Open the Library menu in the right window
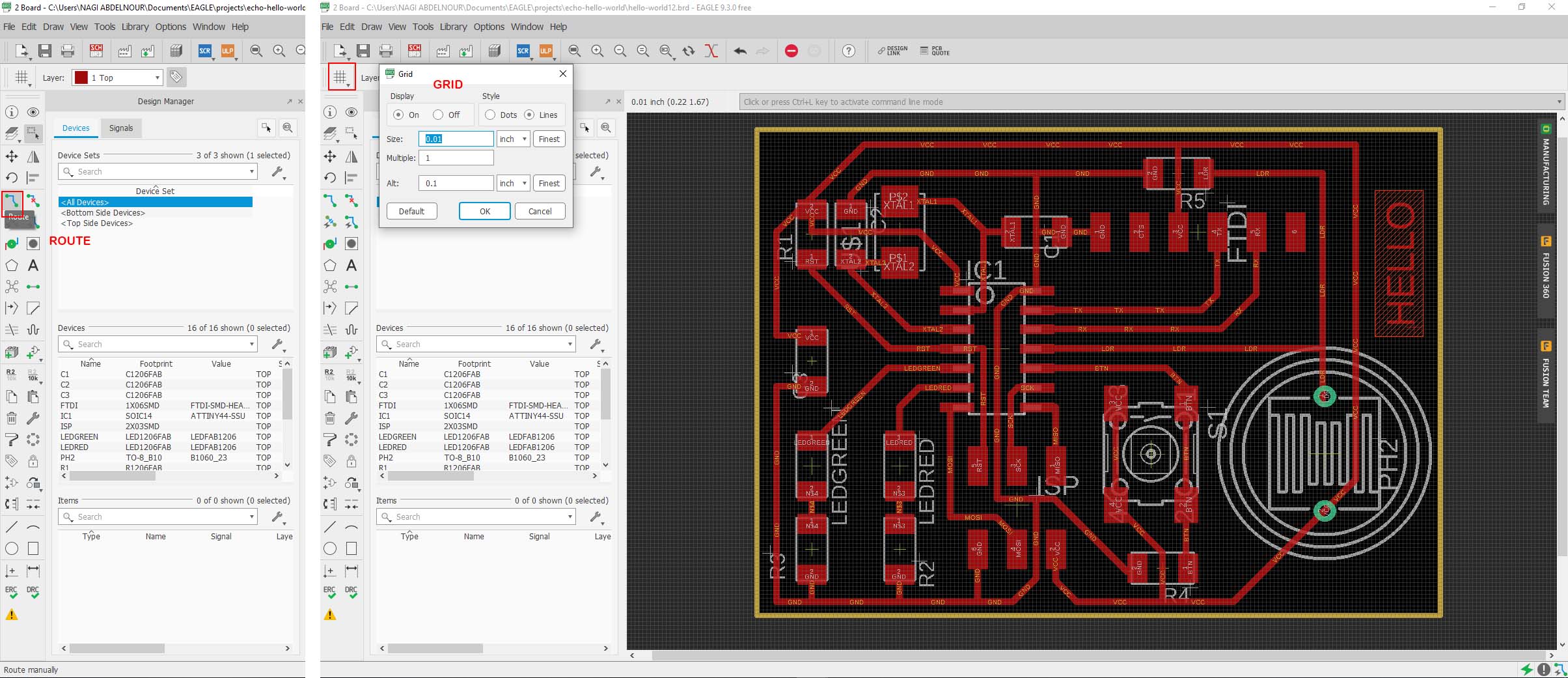The height and width of the screenshot is (678, 1568). [x=453, y=27]
